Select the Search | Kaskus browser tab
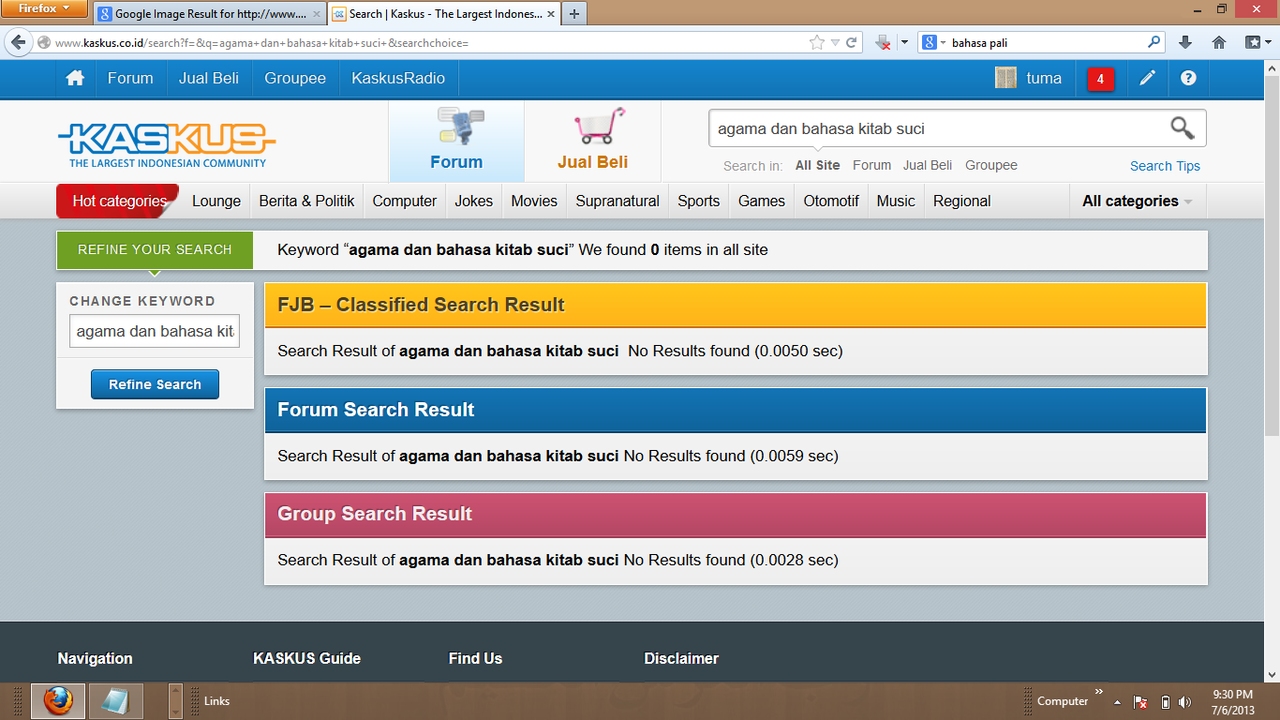The image size is (1280, 720). [443, 14]
